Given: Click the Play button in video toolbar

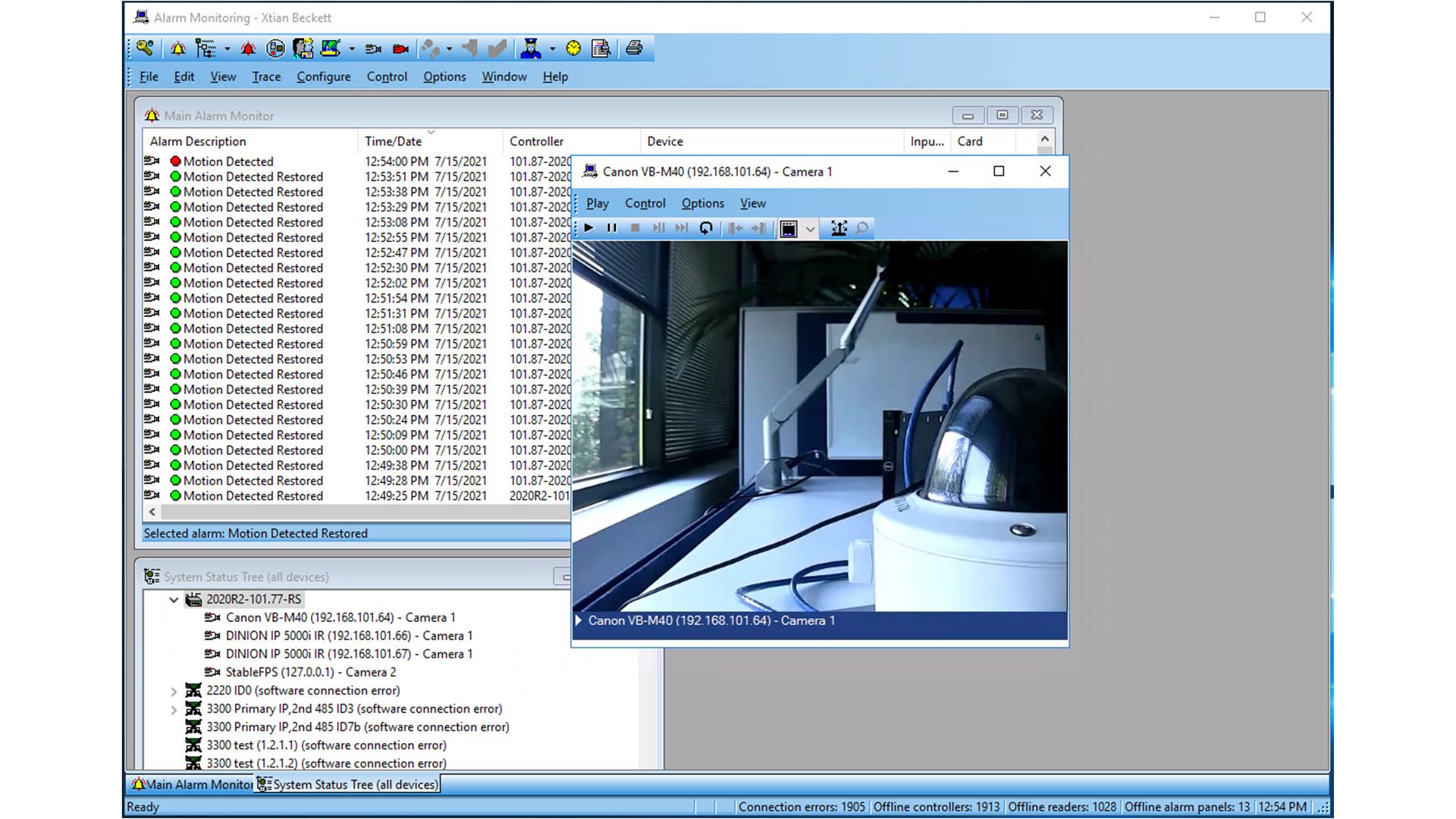Looking at the screenshot, I should point(588,228).
